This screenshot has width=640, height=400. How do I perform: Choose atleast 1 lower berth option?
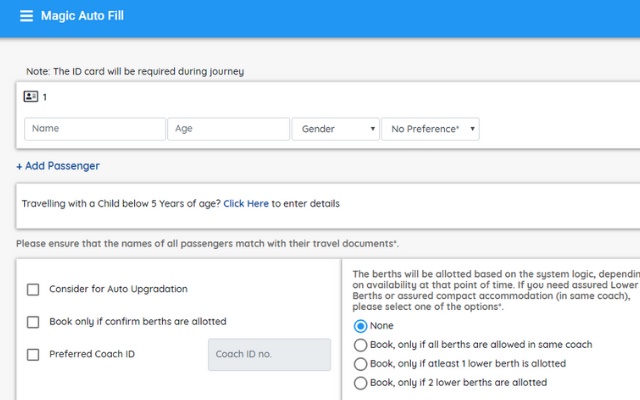click(361, 364)
